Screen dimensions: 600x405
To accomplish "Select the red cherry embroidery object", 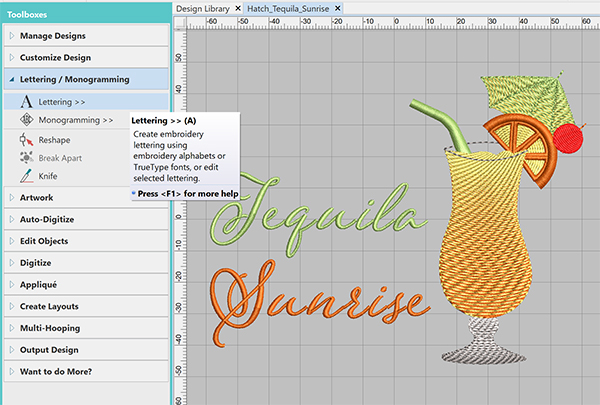I will (567, 139).
